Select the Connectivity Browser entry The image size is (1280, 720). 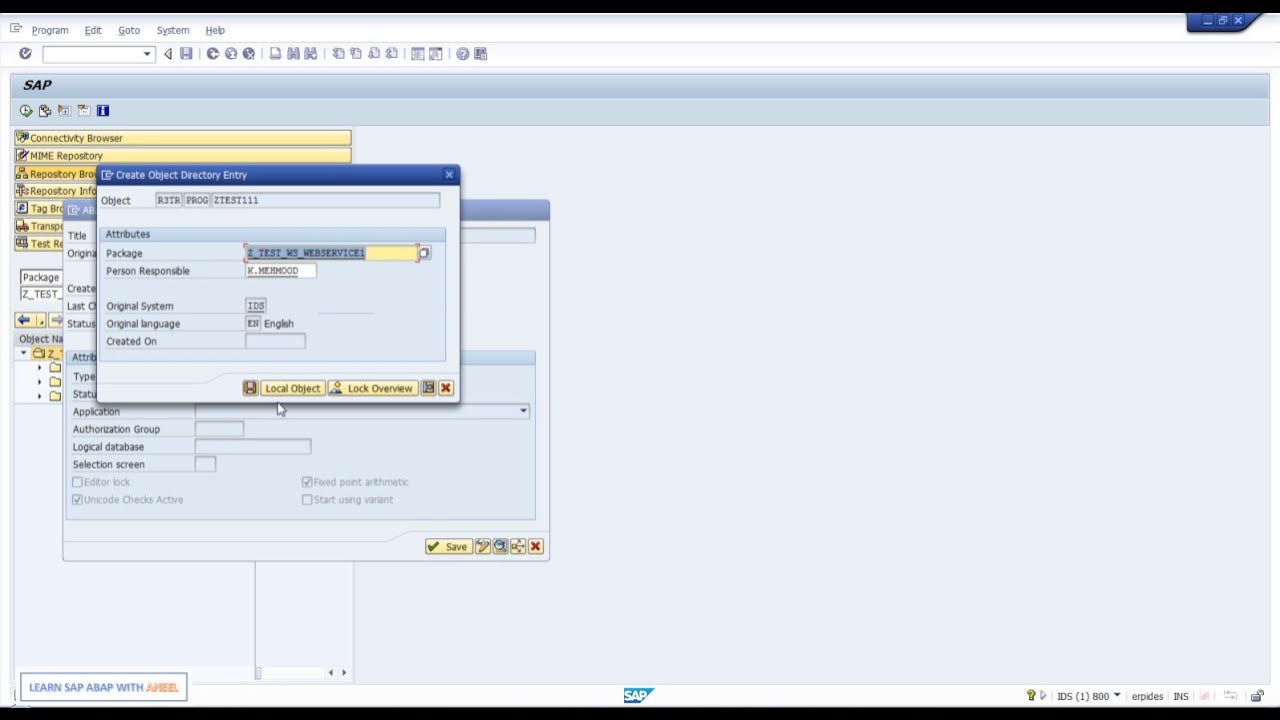(183, 138)
